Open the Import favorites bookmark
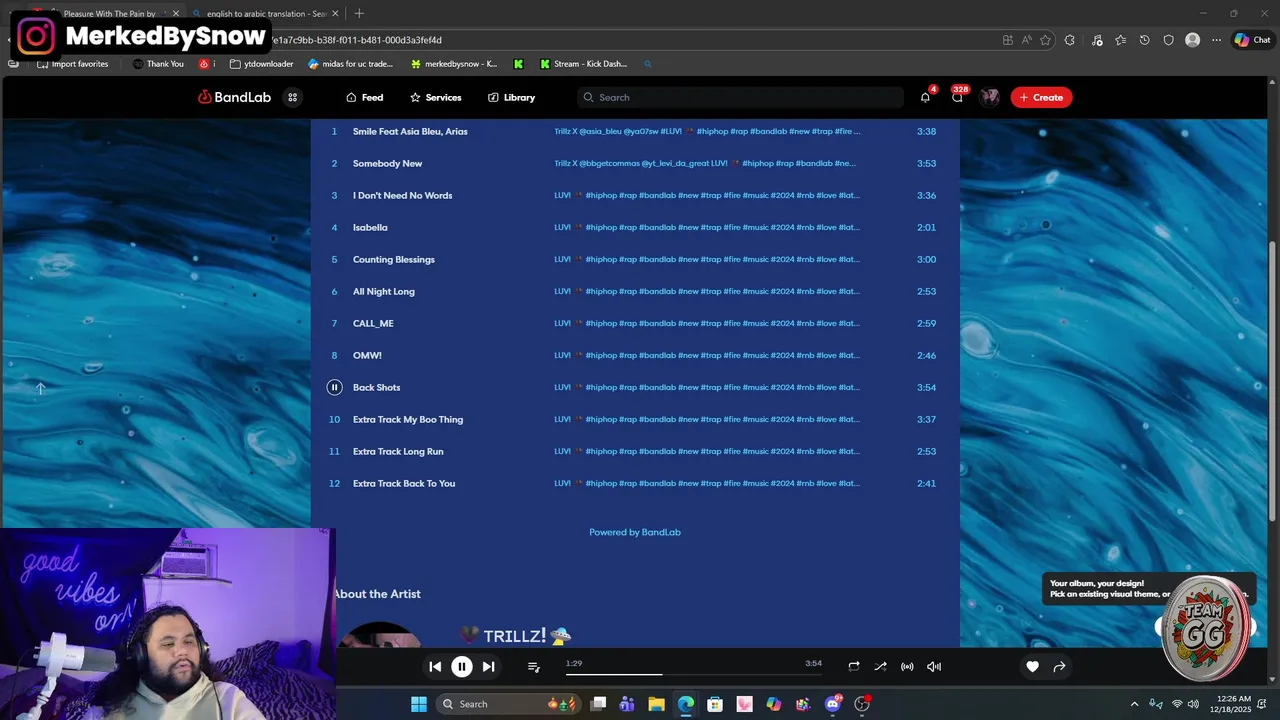The height and width of the screenshot is (720, 1280). click(x=73, y=64)
